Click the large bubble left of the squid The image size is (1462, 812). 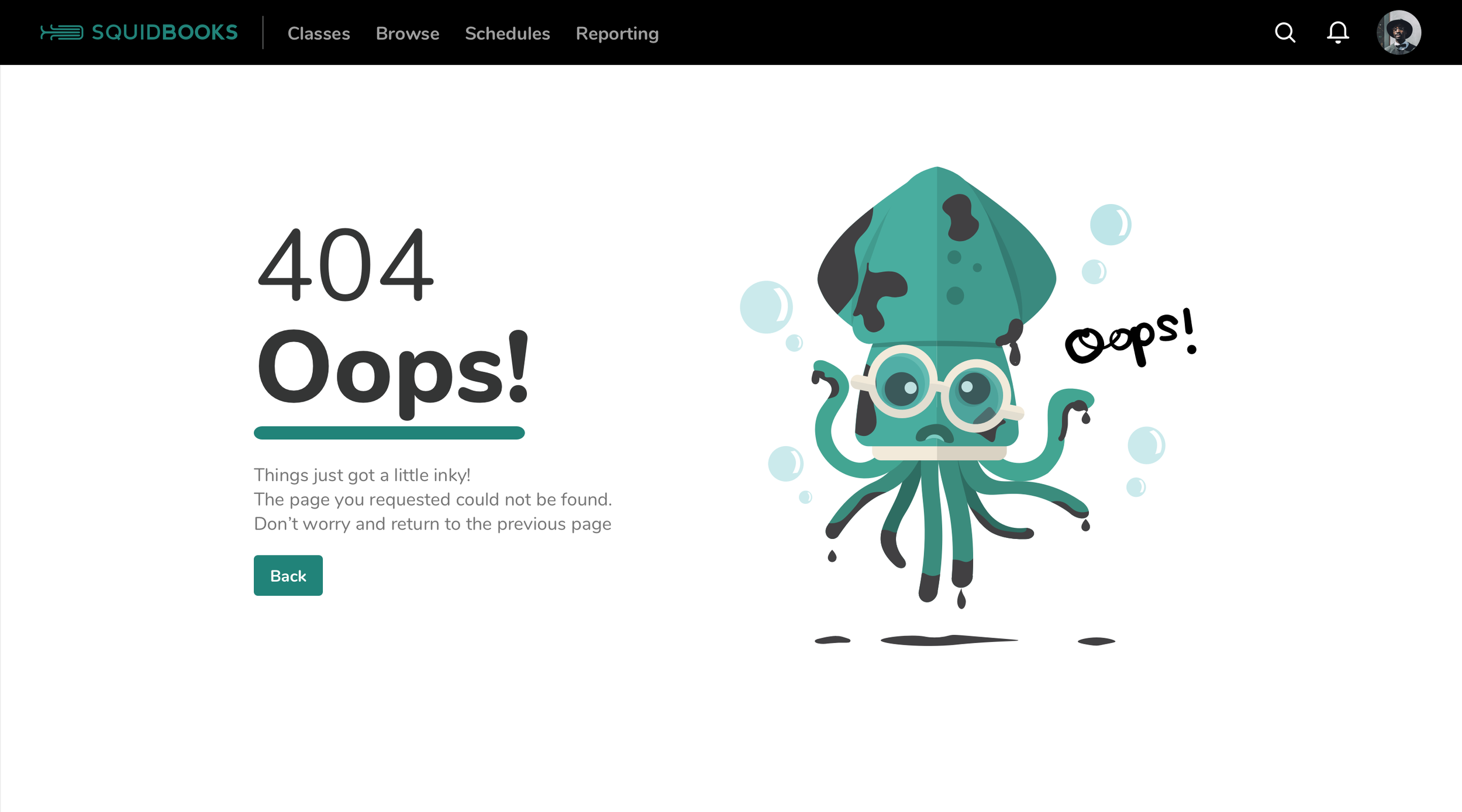click(x=766, y=307)
